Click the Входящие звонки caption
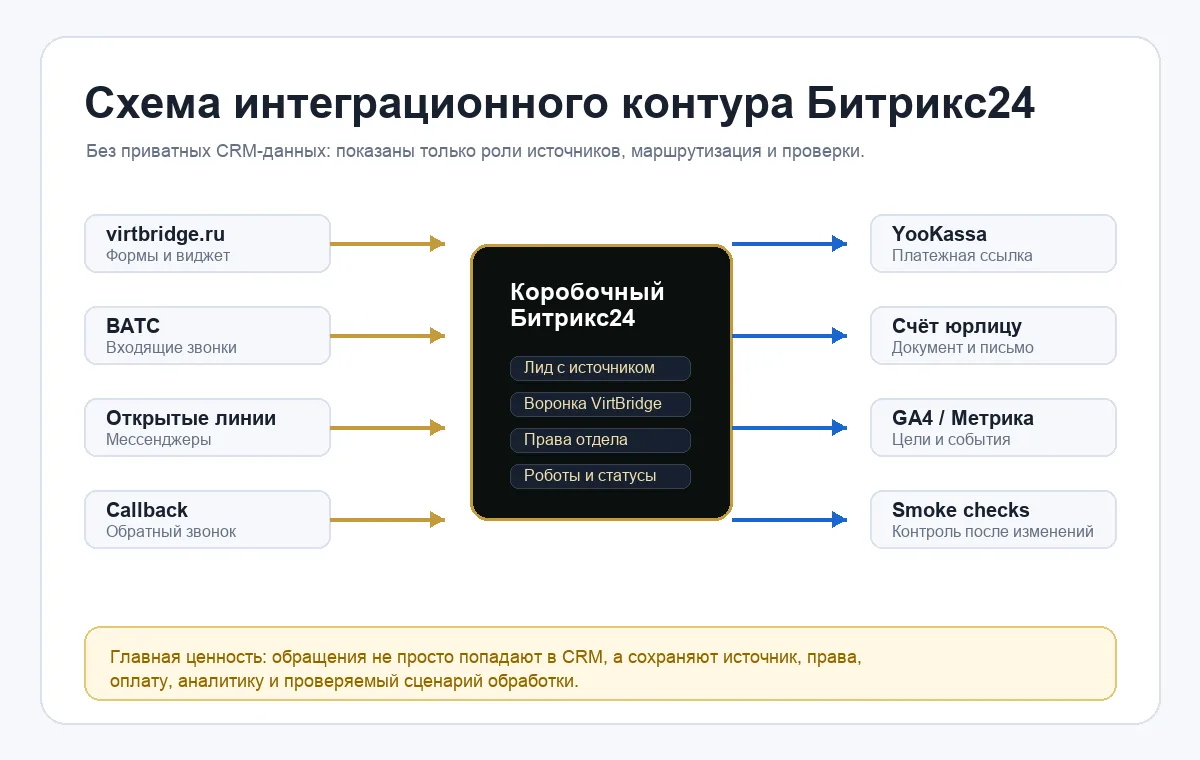 [172, 348]
